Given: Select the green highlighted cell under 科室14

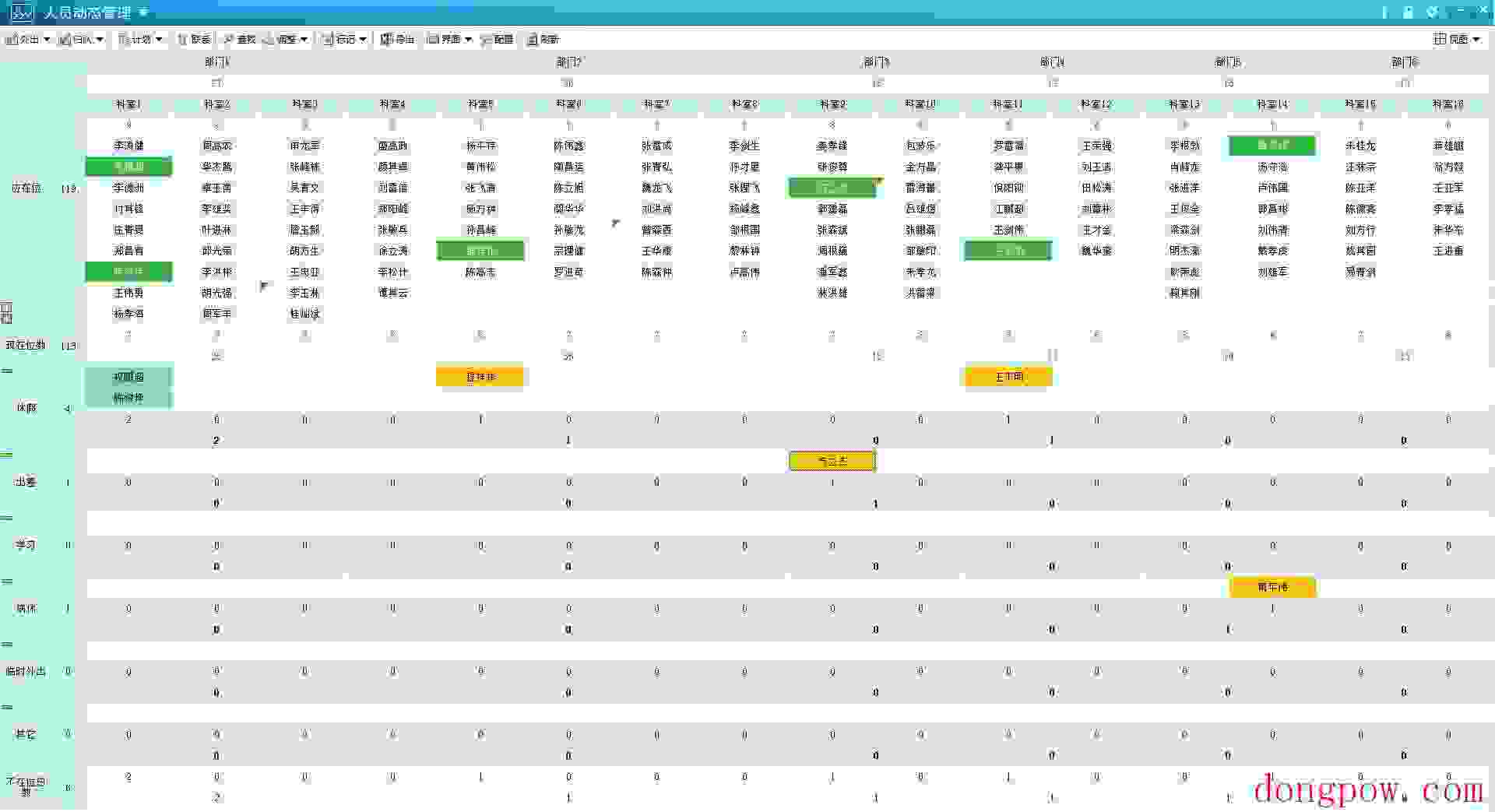Looking at the screenshot, I should [1273, 145].
